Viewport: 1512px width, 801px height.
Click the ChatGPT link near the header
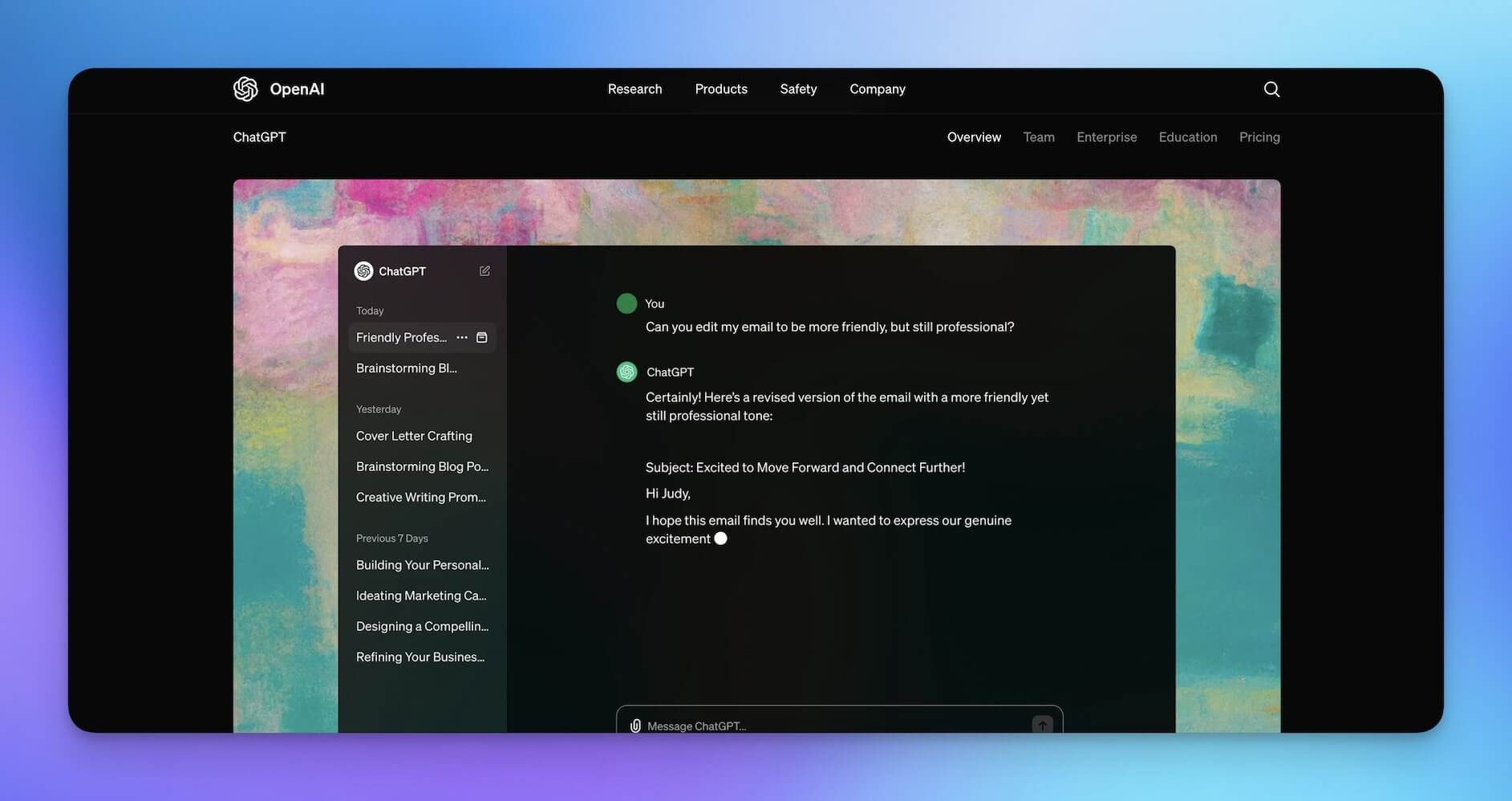tap(259, 136)
